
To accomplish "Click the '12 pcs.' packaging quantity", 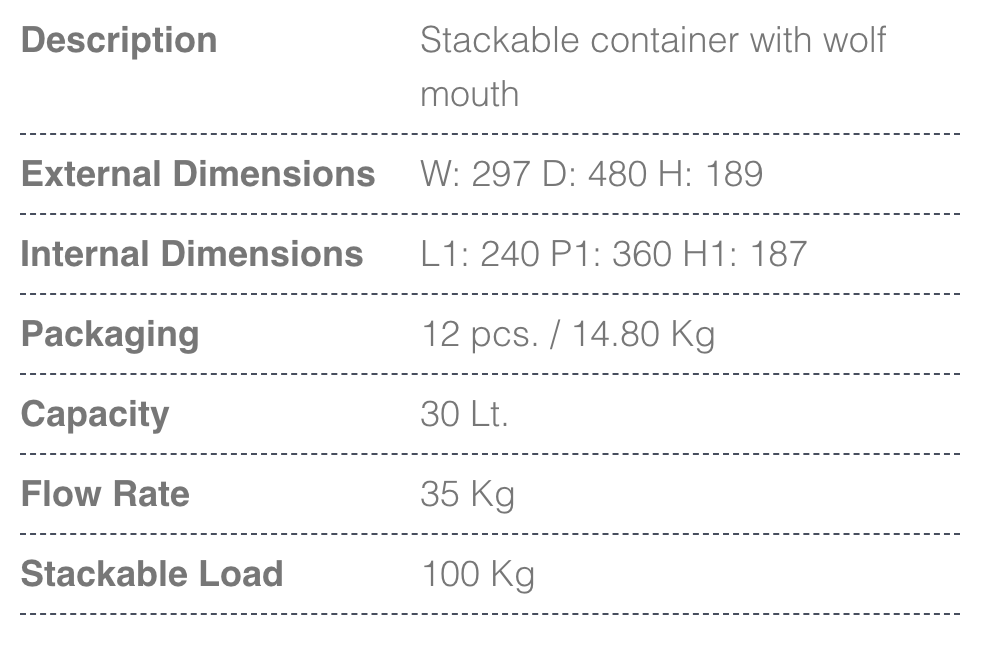I will point(478,334).
